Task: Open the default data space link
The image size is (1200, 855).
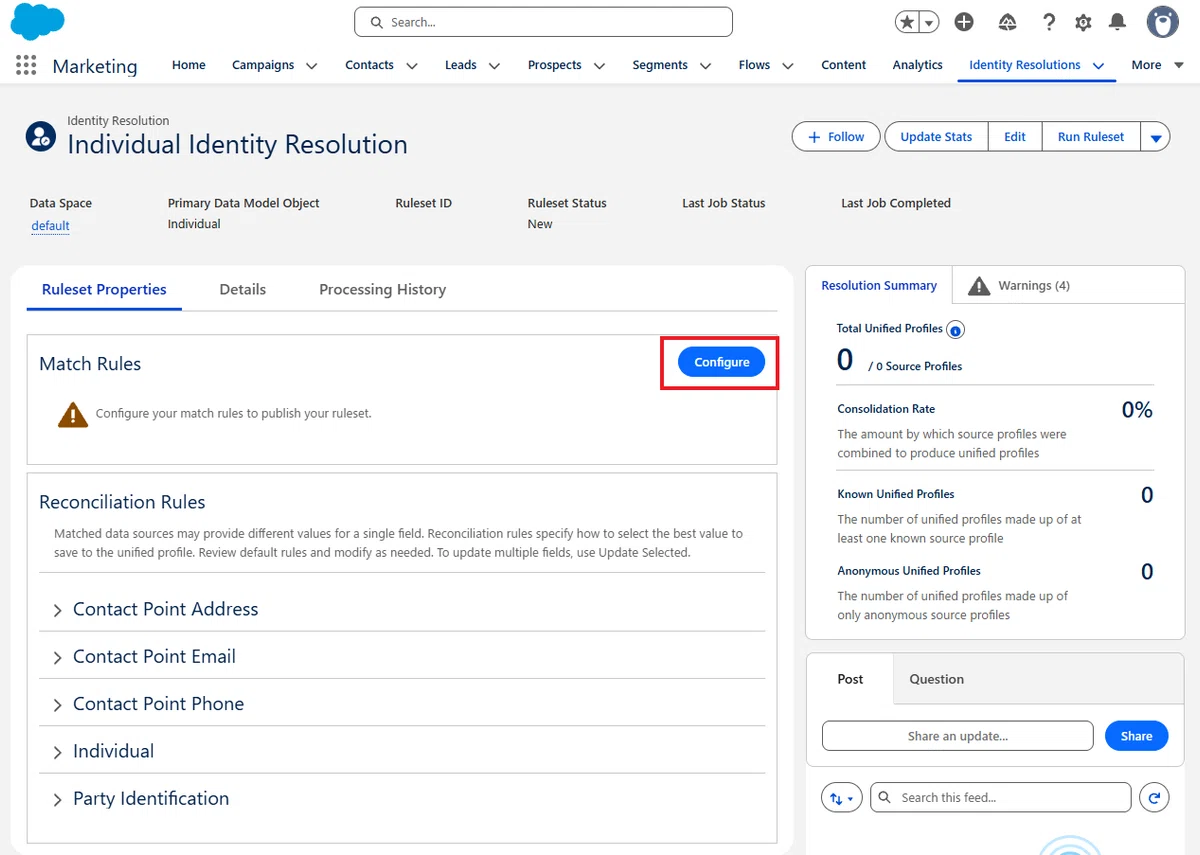Action: [50, 226]
